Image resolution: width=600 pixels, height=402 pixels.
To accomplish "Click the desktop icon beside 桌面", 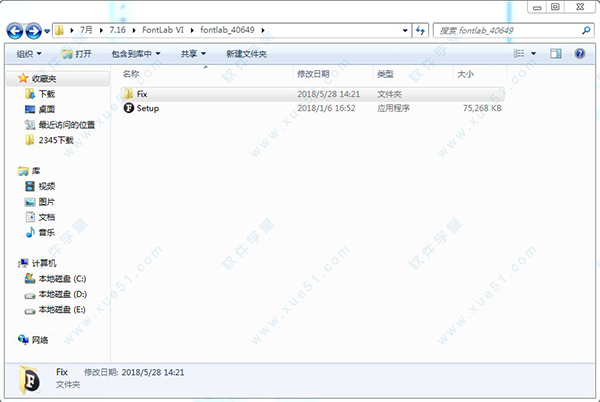I will click(x=30, y=109).
